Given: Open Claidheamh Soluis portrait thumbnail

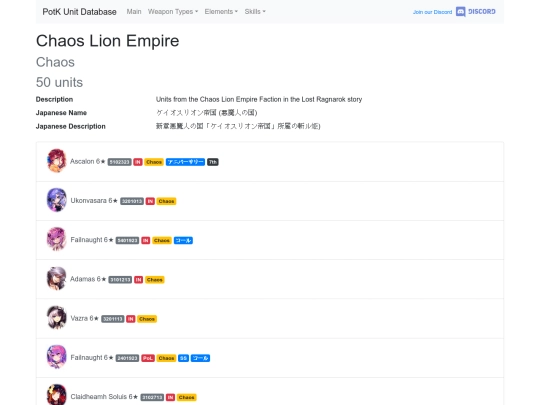Looking at the screenshot, I should (x=56, y=395).
